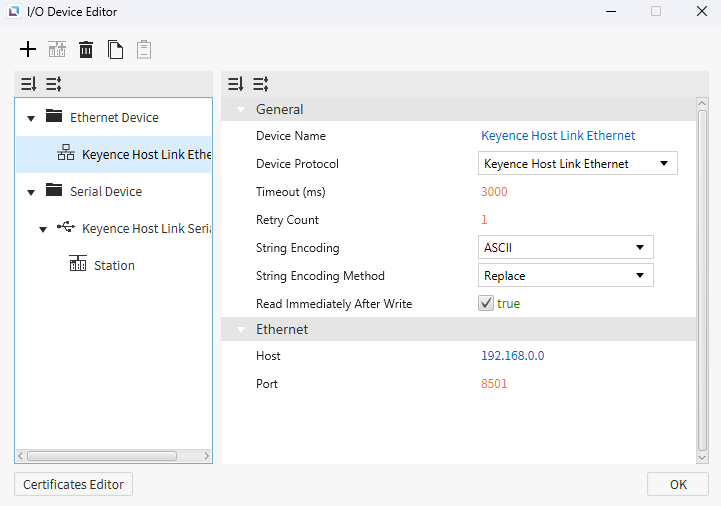Open the String Encoding Method dropdown
Image resolution: width=721 pixels, height=506 pixels.
coord(565,275)
